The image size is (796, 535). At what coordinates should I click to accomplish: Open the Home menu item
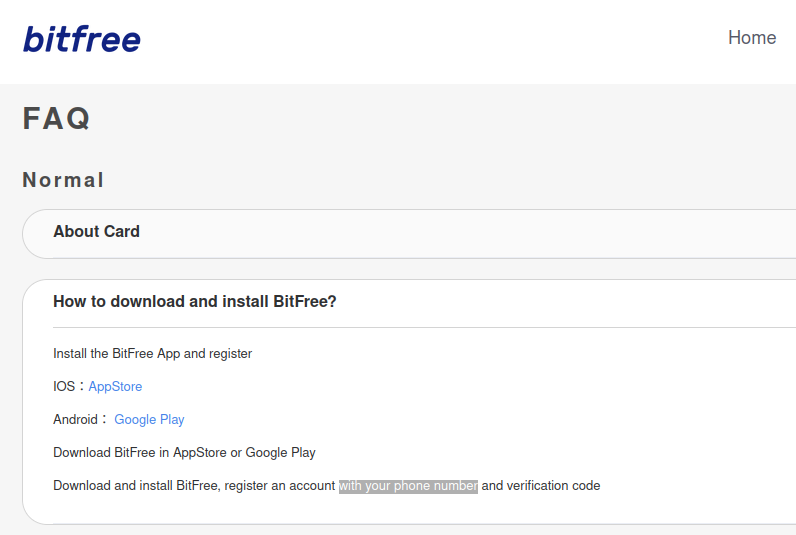pyautogui.click(x=751, y=38)
